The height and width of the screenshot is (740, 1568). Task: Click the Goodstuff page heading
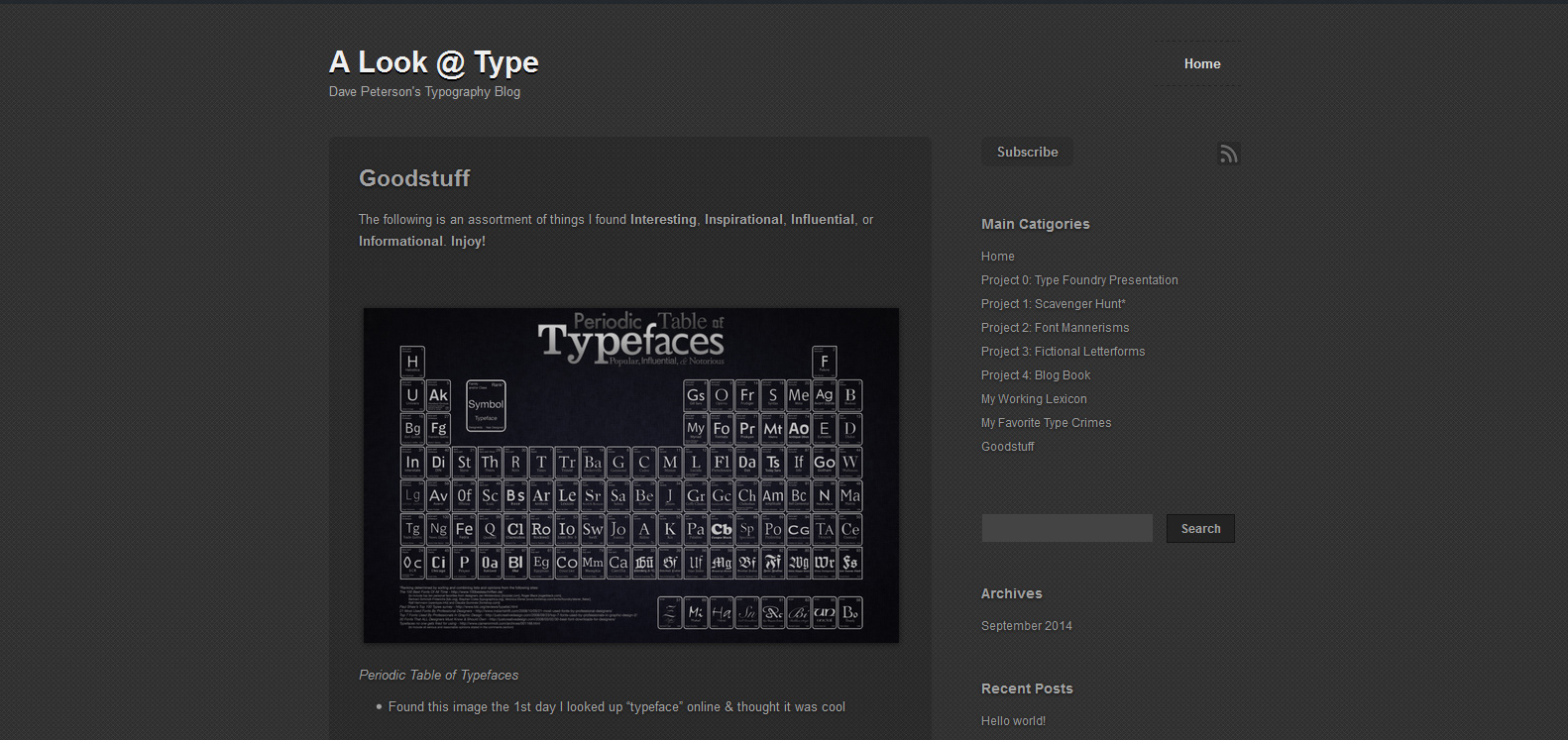point(414,178)
